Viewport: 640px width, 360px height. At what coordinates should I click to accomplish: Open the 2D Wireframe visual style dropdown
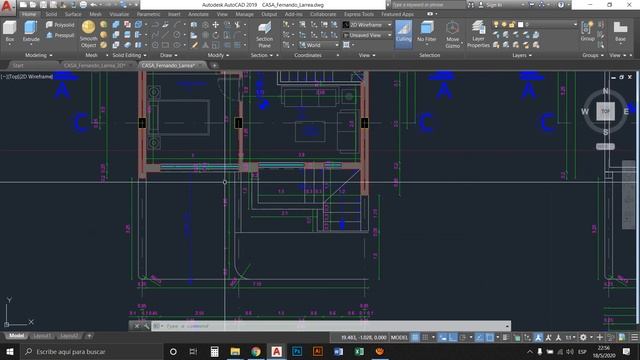coord(367,25)
